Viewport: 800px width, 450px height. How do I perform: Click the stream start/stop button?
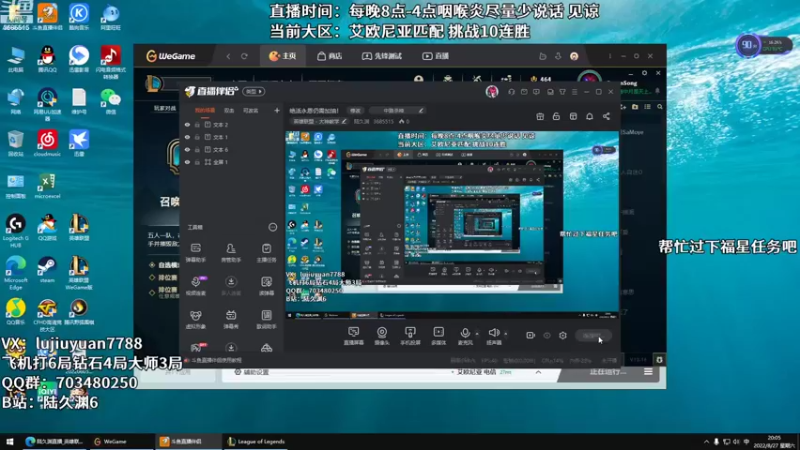593,335
